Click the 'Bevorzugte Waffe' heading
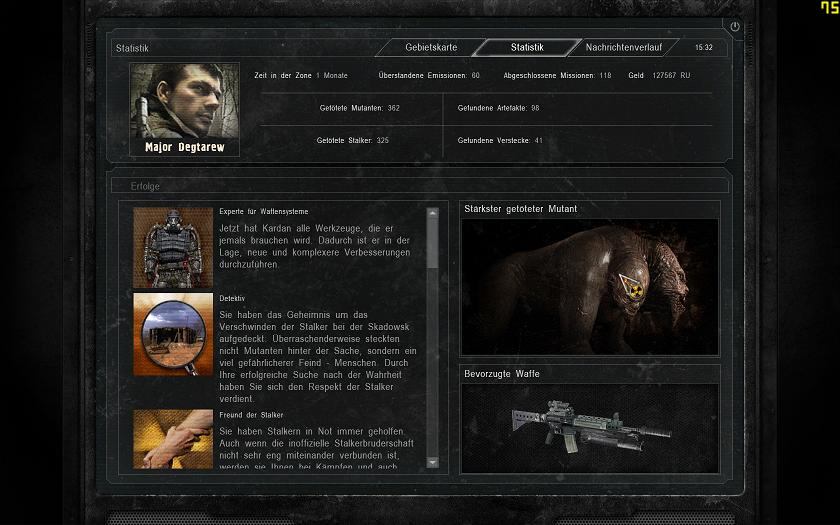This screenshot has width=840, height=525. (502, 374)
